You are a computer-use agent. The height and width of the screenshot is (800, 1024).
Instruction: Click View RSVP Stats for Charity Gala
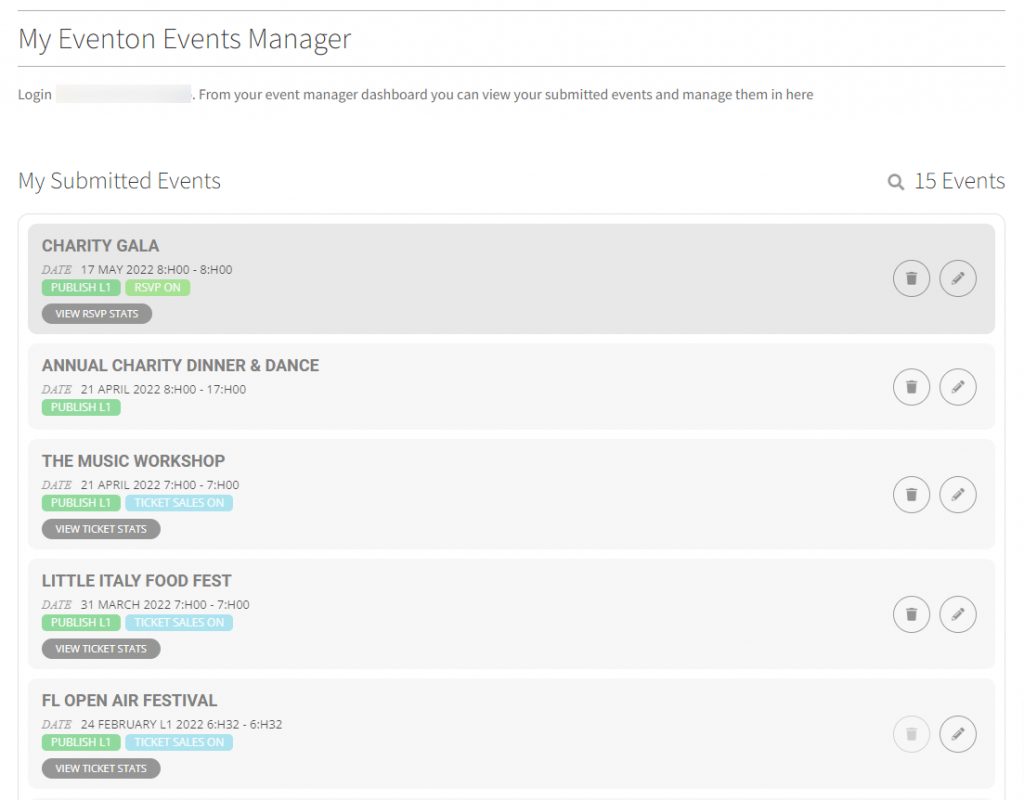click(97, 314)
